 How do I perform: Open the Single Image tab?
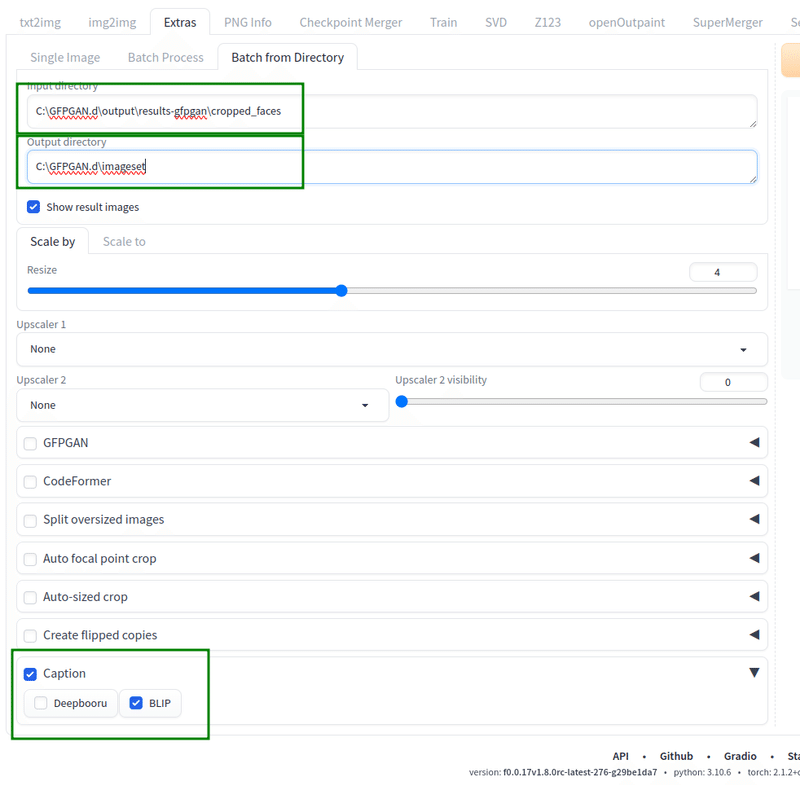pyautogui.click(x=65, y=57)
